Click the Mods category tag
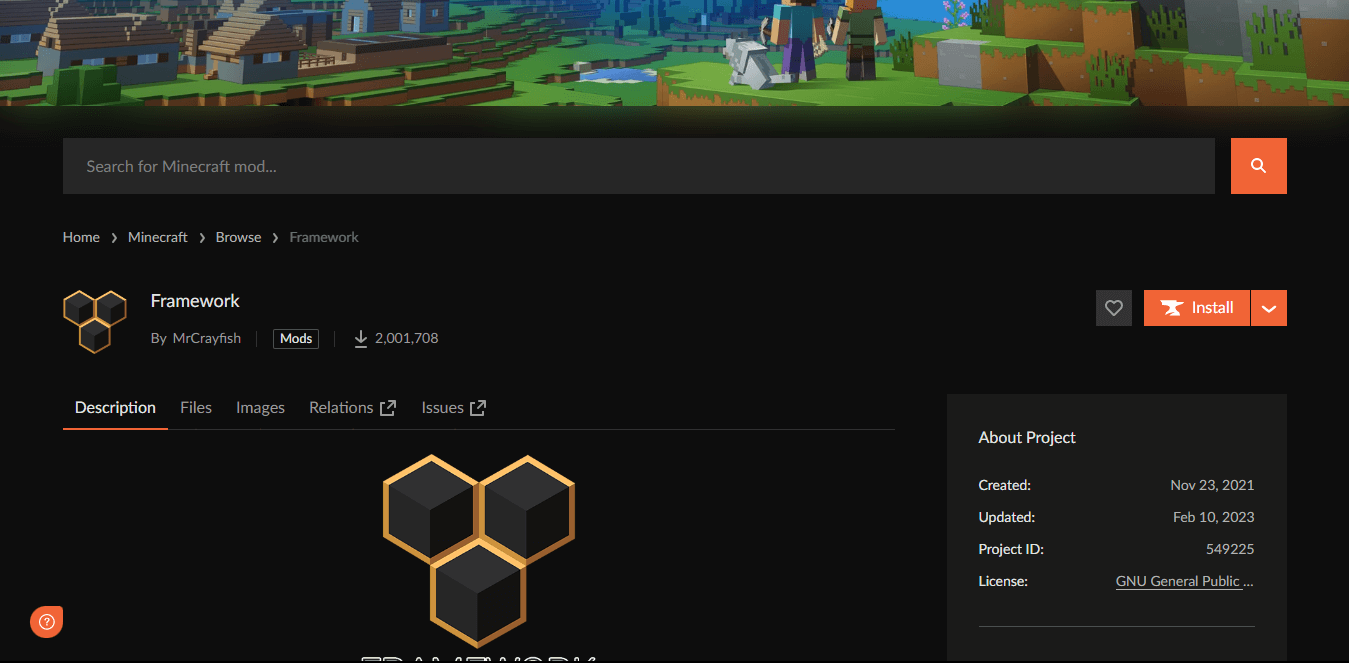1349x663 pixels. click(x=296, y=338)
